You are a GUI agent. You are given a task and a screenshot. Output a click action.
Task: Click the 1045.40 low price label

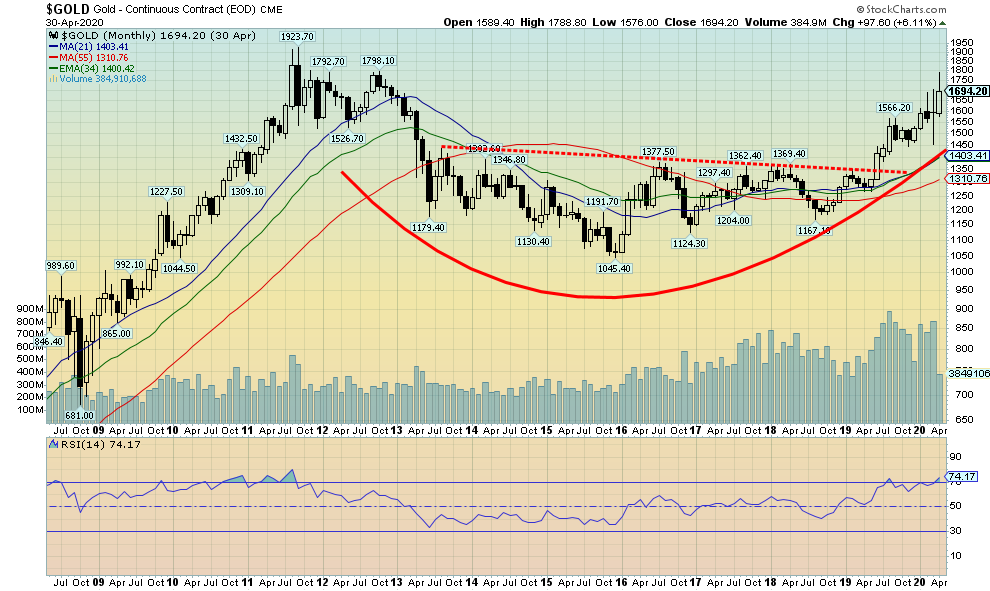pos(612,268)
